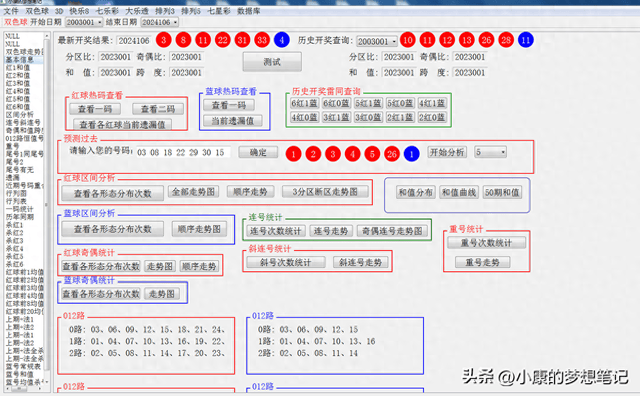Click the 3红1蓝 button

pyautogui.click(x=336, y=117)
